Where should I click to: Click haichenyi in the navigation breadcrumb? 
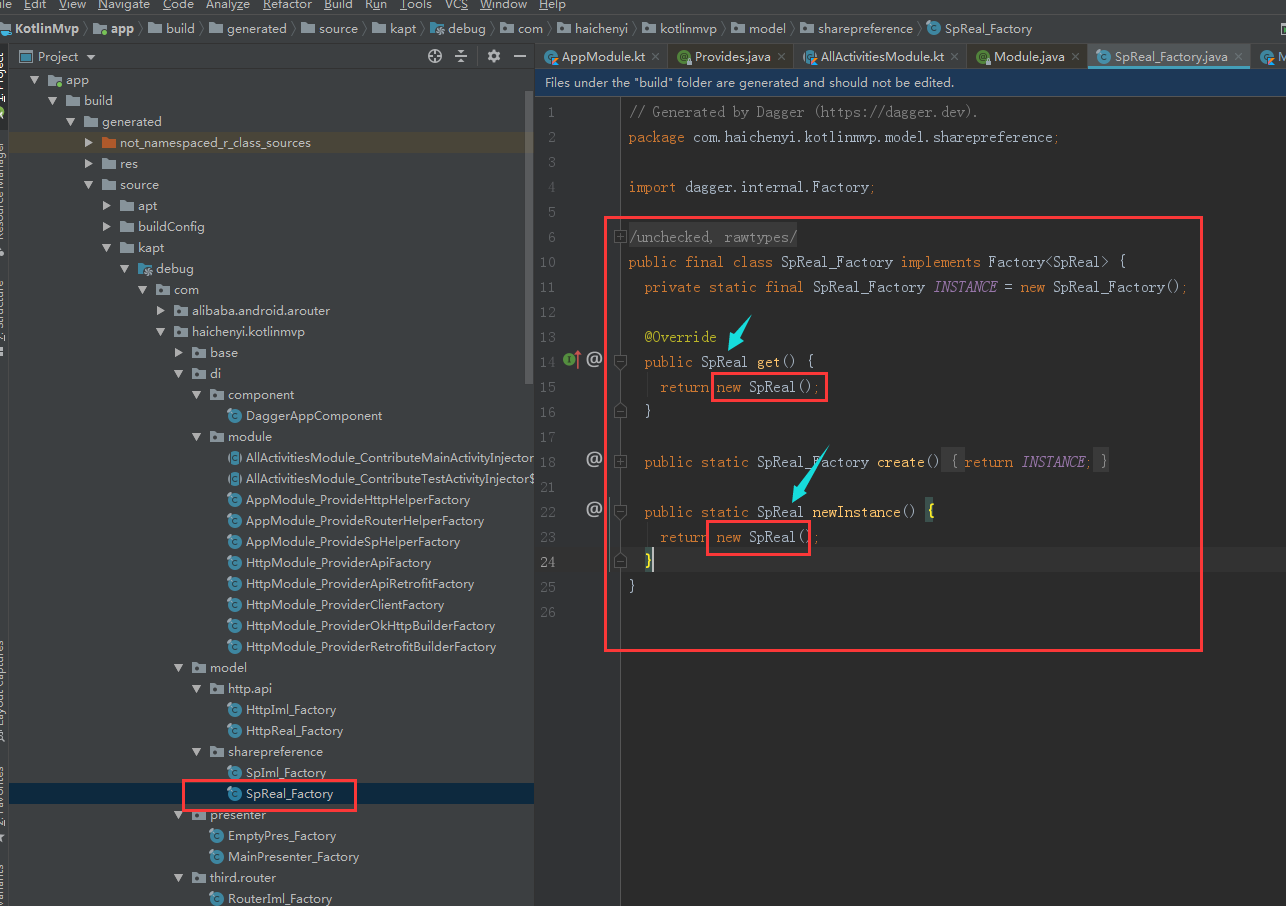coord(601,29)
